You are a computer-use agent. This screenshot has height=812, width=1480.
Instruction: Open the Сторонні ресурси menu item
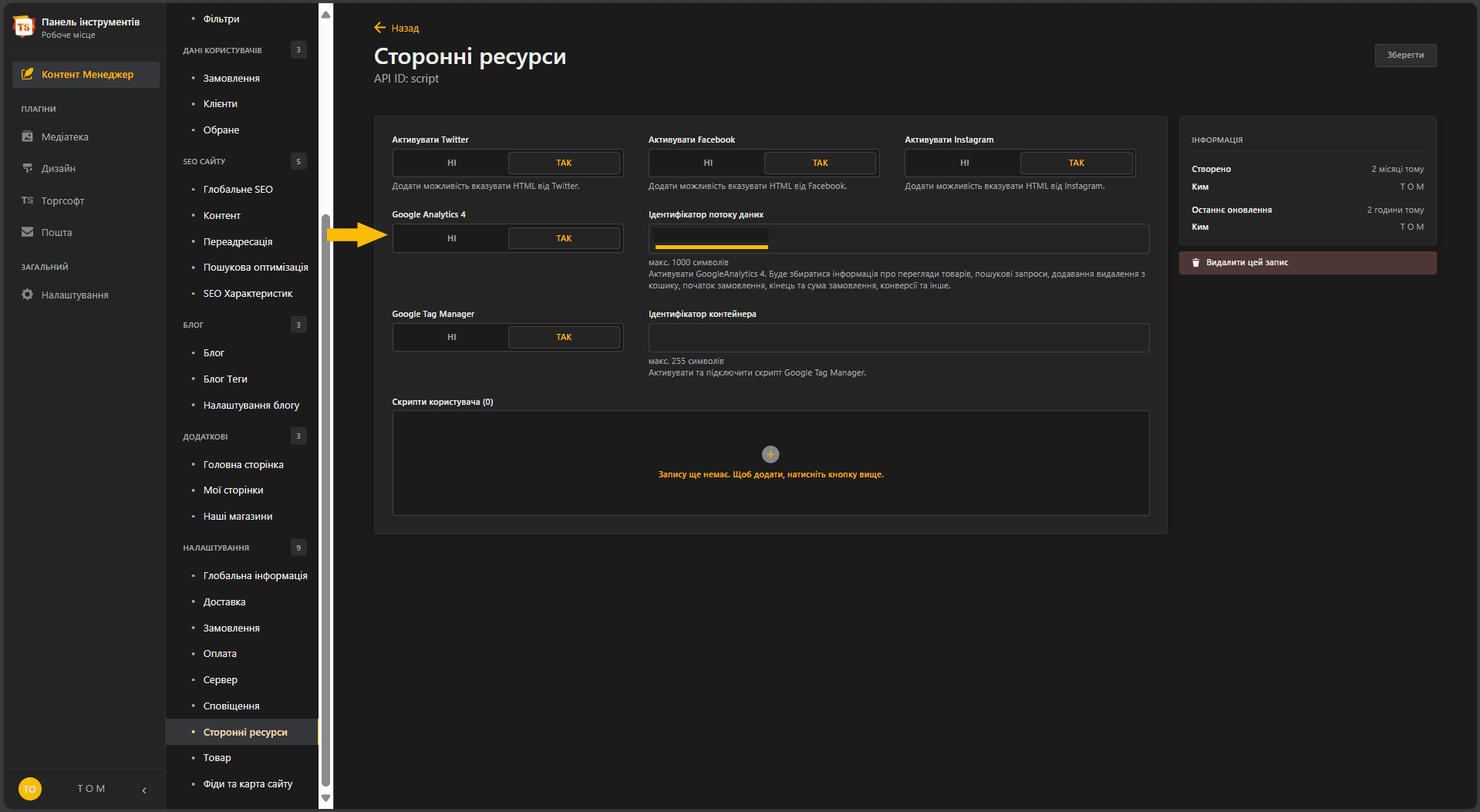pyautogui.click(x=244, y=731)
